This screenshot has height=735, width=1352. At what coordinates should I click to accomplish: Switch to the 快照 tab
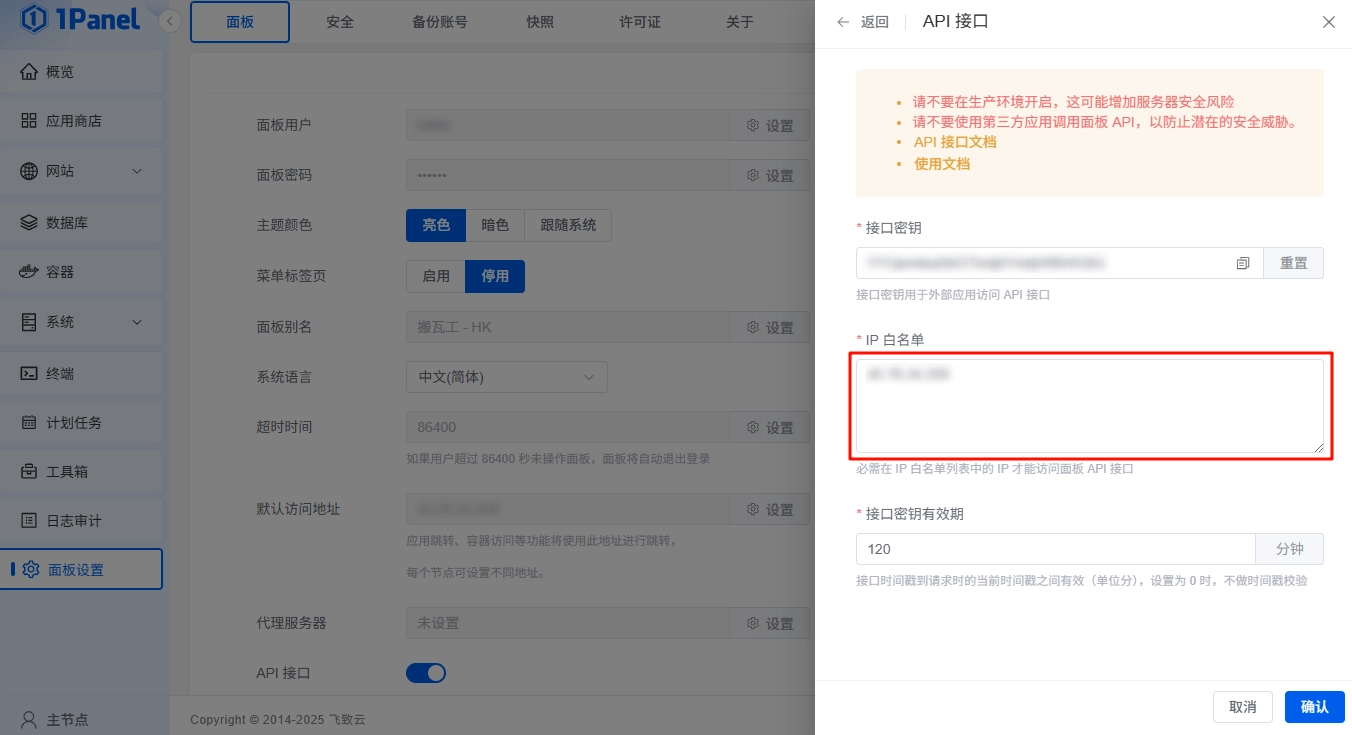tap(539, 21)
